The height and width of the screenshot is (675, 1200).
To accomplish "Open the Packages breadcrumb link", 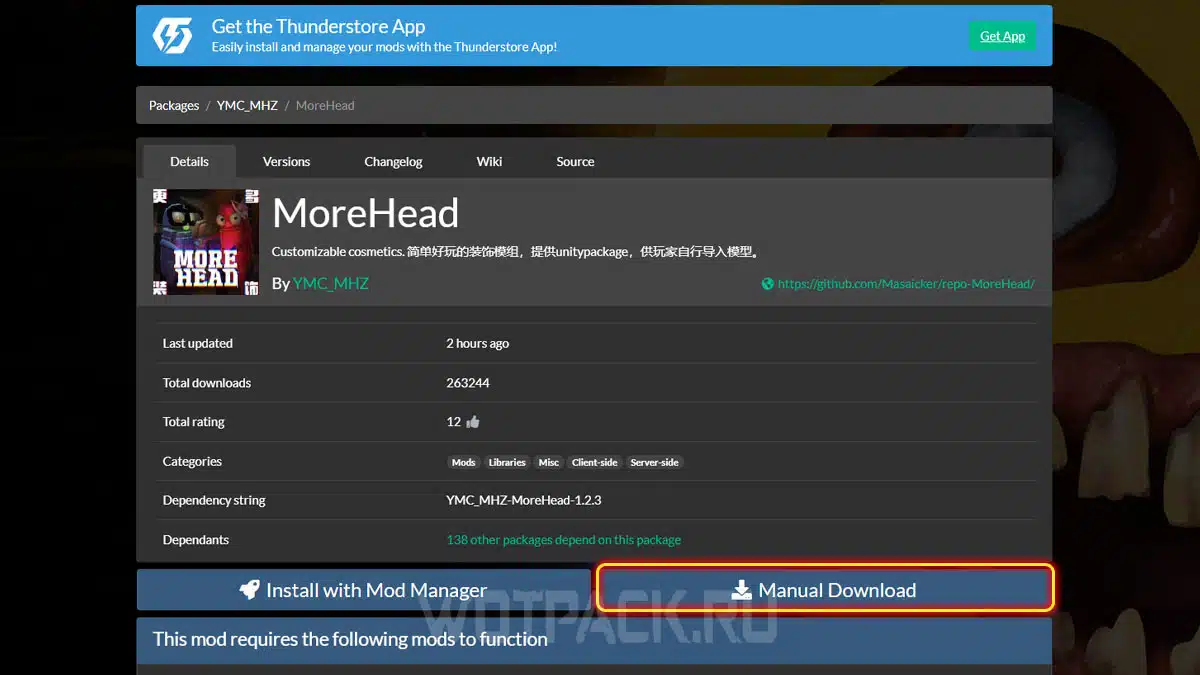I will point(174,105).
